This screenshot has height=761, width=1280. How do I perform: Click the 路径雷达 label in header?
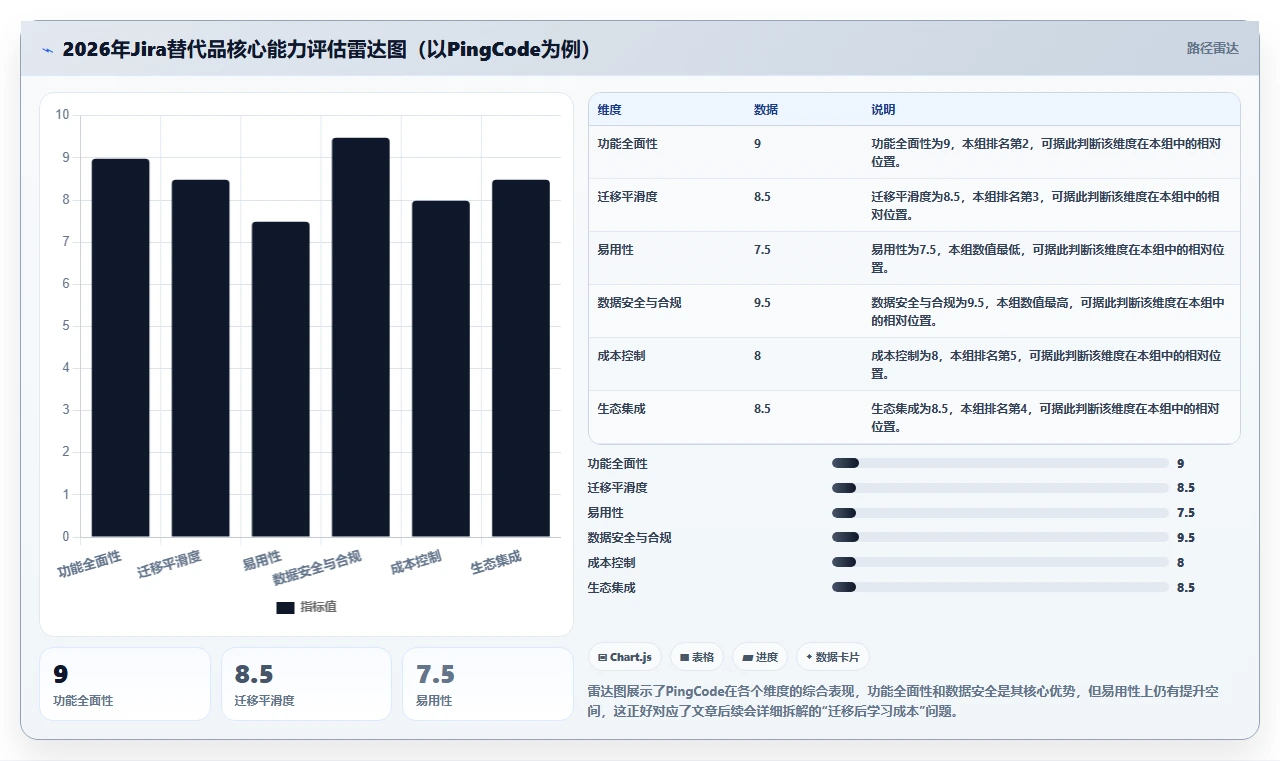1212,48
